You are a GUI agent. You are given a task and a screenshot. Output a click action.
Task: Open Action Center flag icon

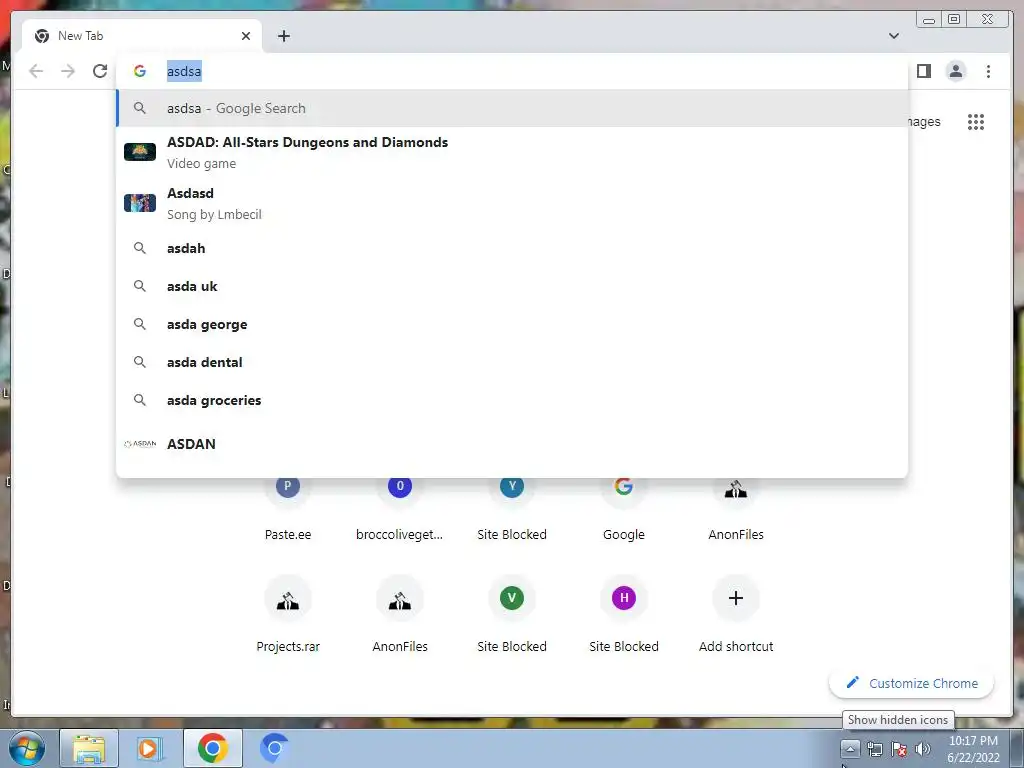[x=899, y=749]
